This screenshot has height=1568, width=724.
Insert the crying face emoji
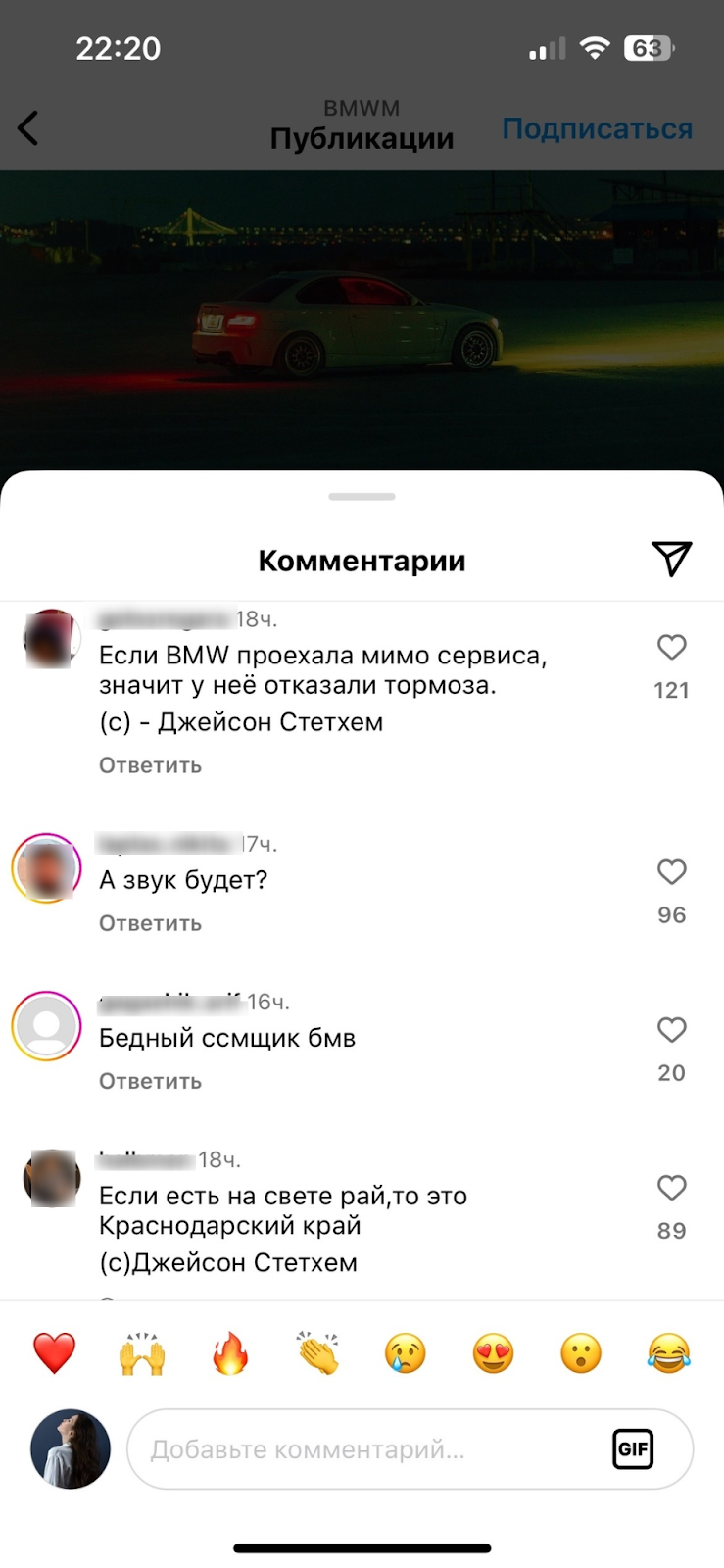tap(406, 1353)
